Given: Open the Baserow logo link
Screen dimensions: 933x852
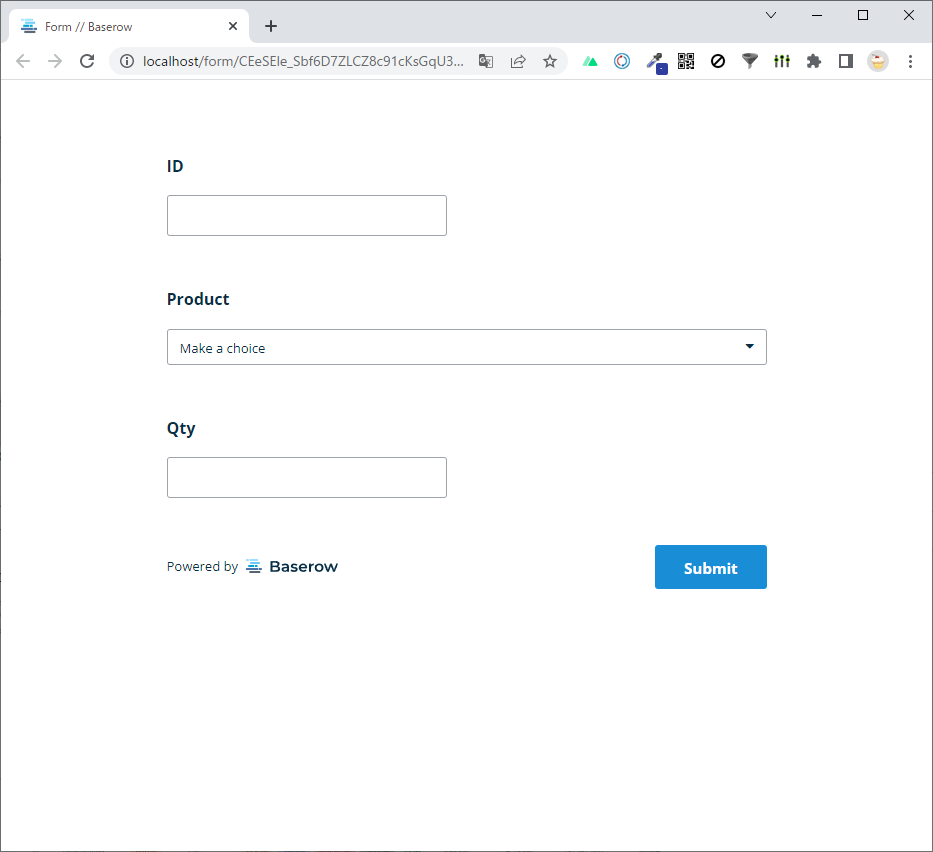Looking at the screenshot, I should pyautogui.click(x=292, y=566).
